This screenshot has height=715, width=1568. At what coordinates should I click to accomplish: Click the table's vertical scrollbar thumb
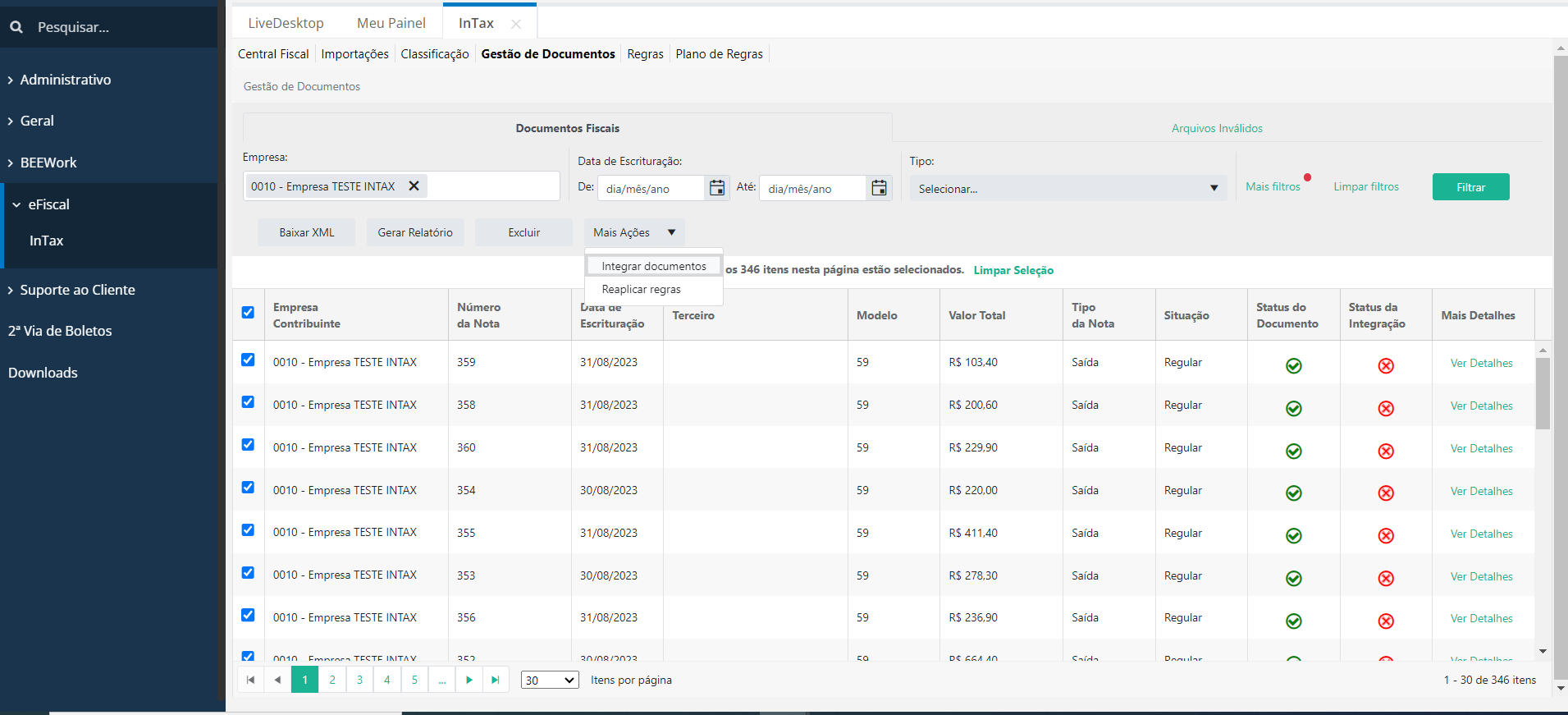click(1543, 393)
